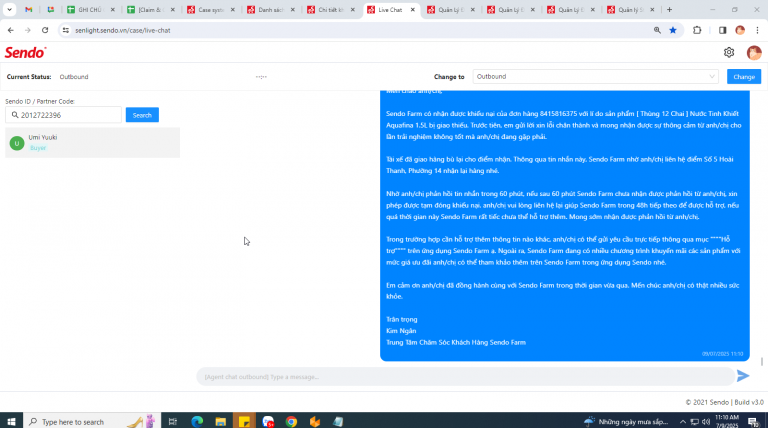Toggle the Chrome side panel icon
The width and height of the screenshot is (768, 428).
click(x=722, y=30)
